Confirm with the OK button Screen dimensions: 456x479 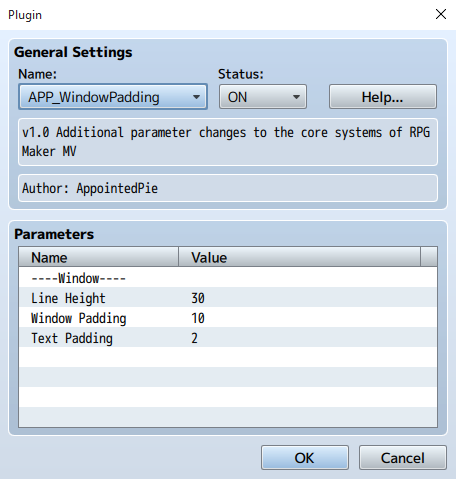coord(305,458)
